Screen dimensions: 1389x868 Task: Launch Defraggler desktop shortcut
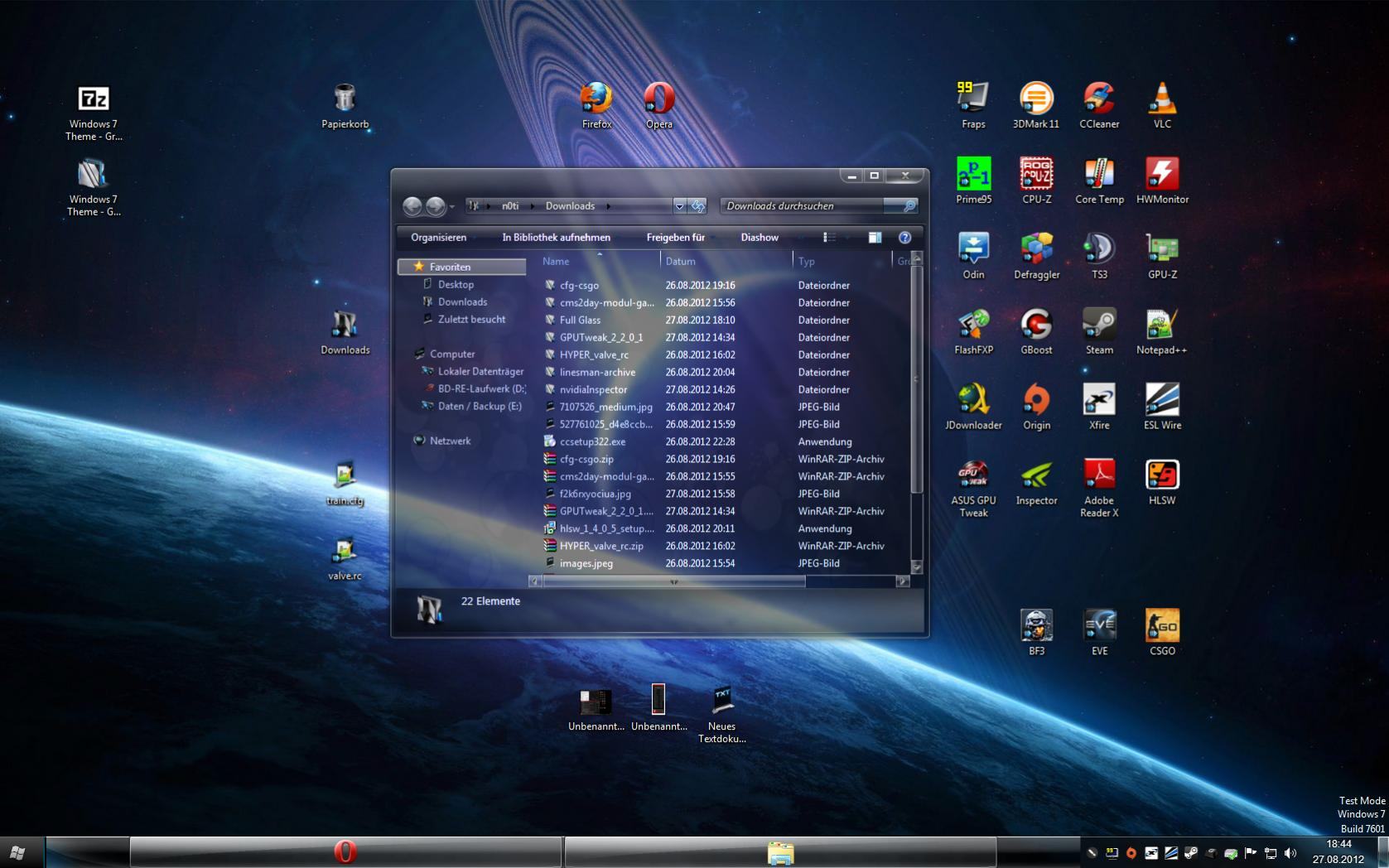[1036, 256]
